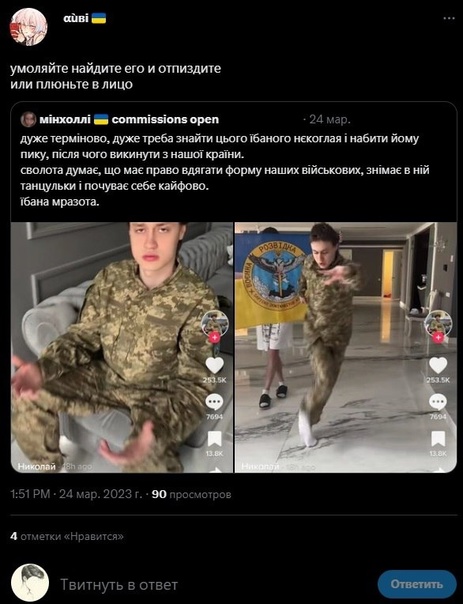Click follow plus badge on right video profile
Viewport: 463px width, 604px height.
(x=438, y=338)
